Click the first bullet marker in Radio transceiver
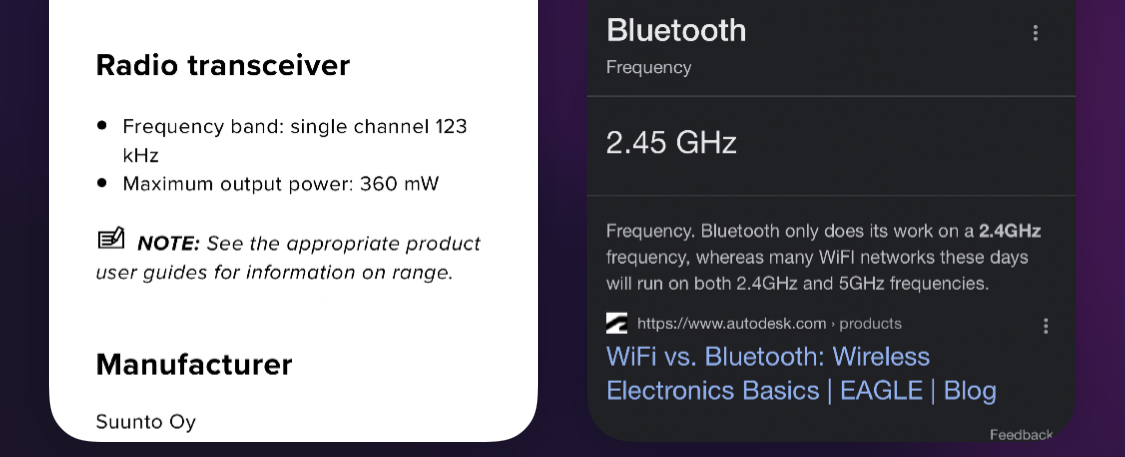The width and height of the screenshot is (1125, 457). pyautogui.click(x=102, y=126)
